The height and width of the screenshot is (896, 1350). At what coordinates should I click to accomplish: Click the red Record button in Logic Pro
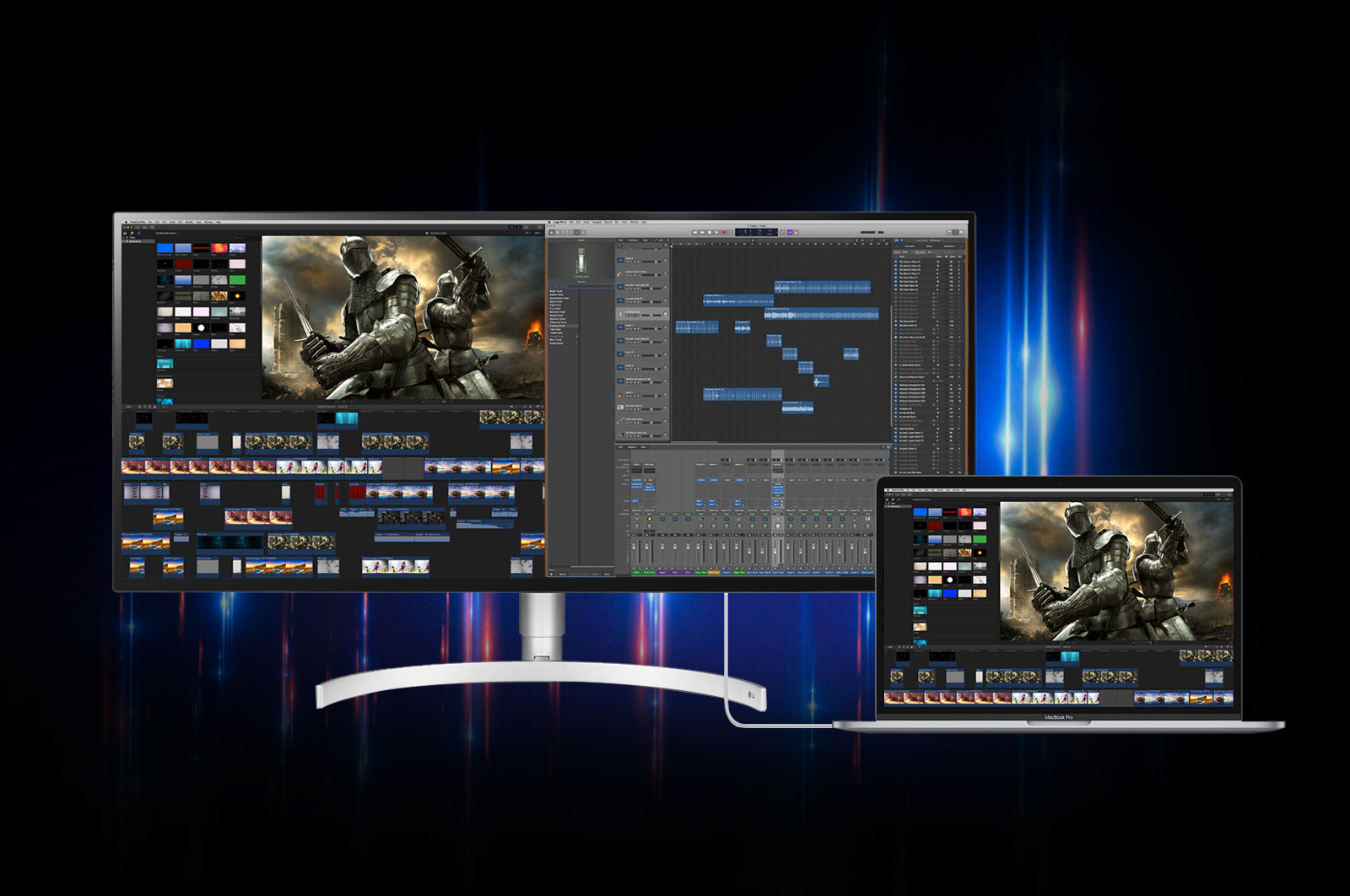coord(724,232)
